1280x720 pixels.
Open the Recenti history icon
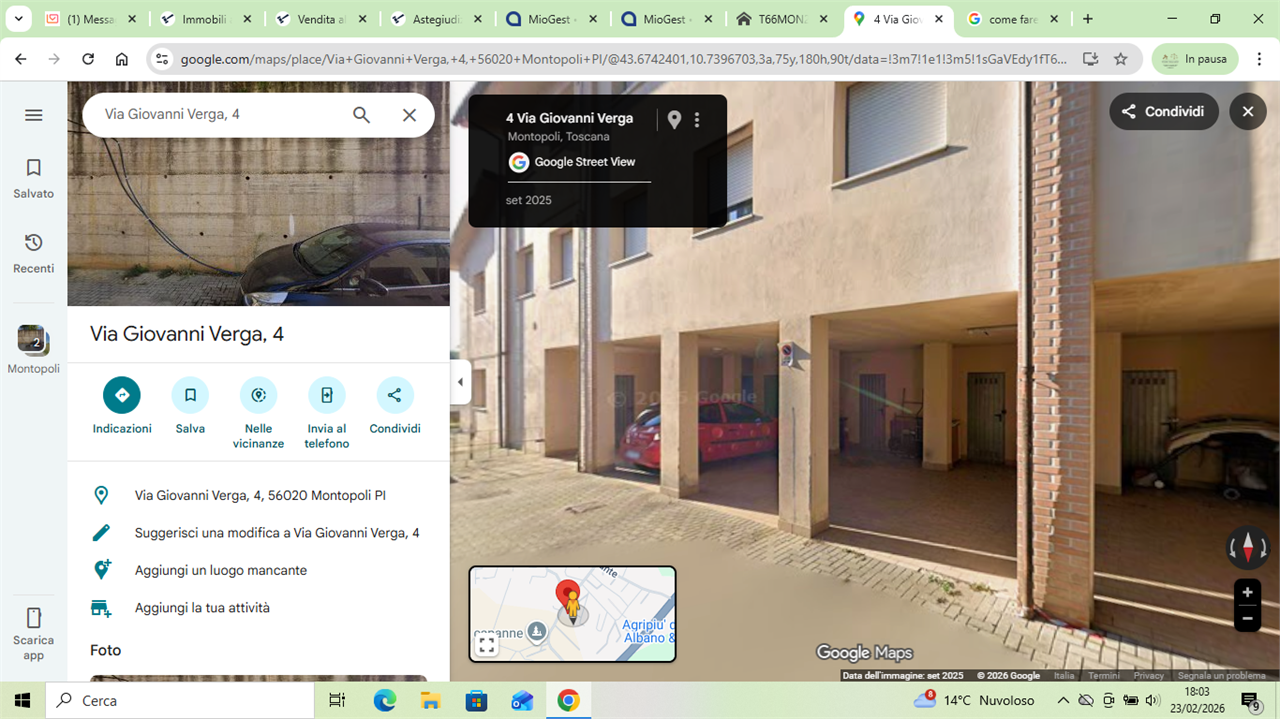tap(33, 253)
